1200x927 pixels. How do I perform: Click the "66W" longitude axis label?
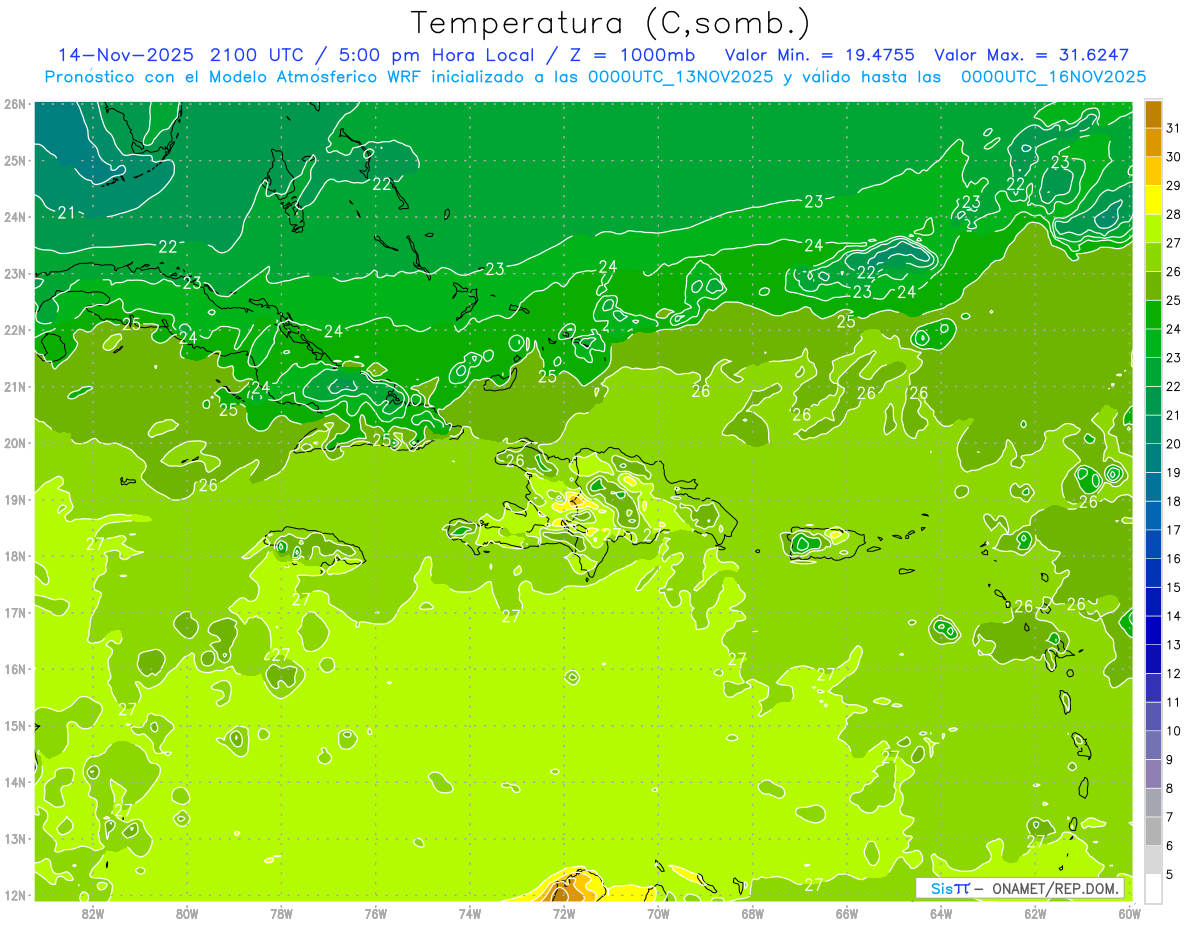point(847,913)
